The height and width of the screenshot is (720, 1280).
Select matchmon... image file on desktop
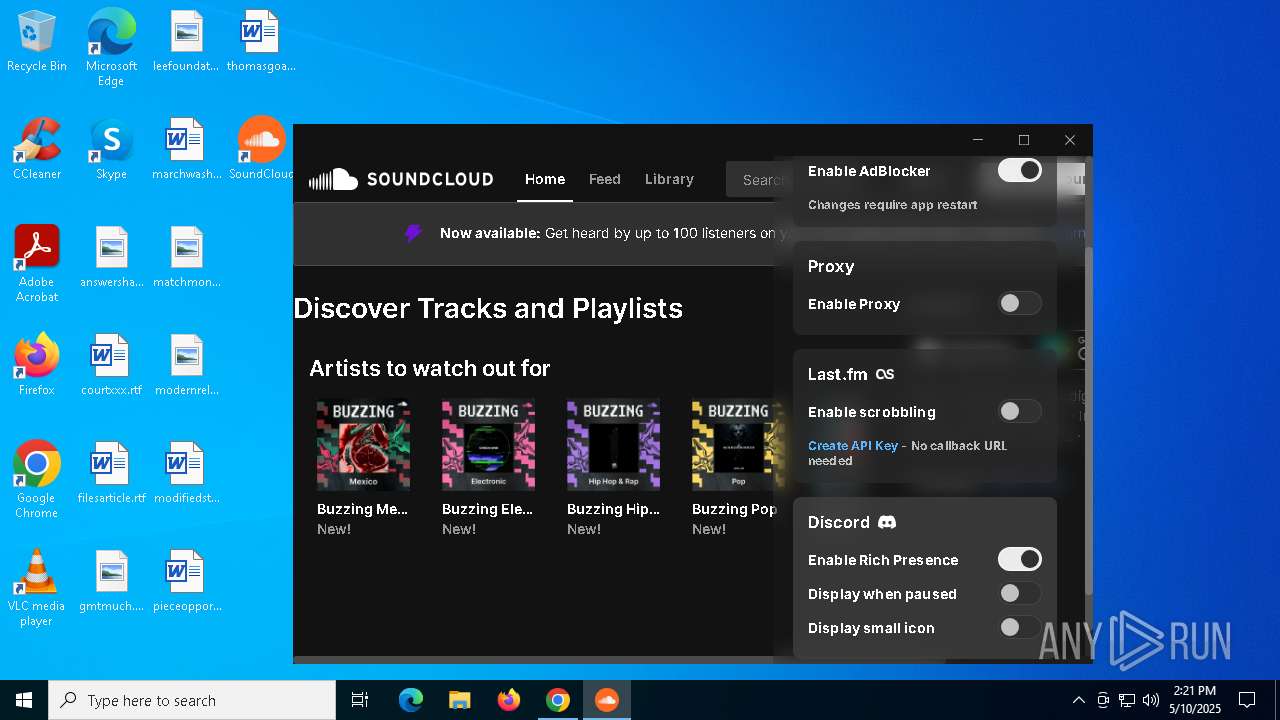coord(186,257)
